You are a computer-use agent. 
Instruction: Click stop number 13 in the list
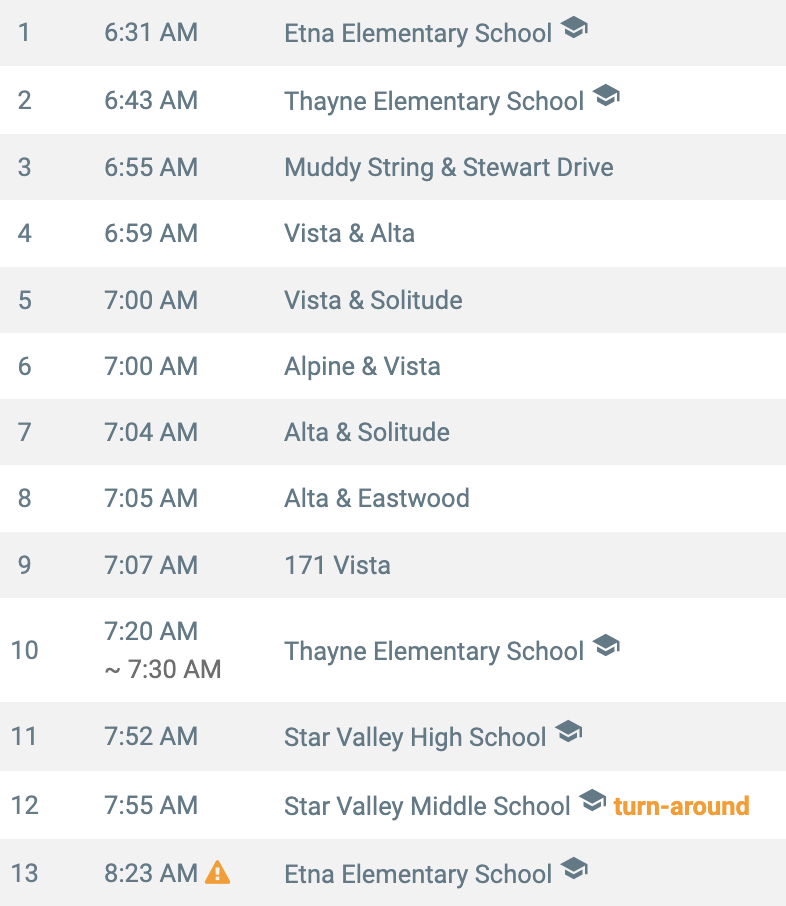[24, 873]
